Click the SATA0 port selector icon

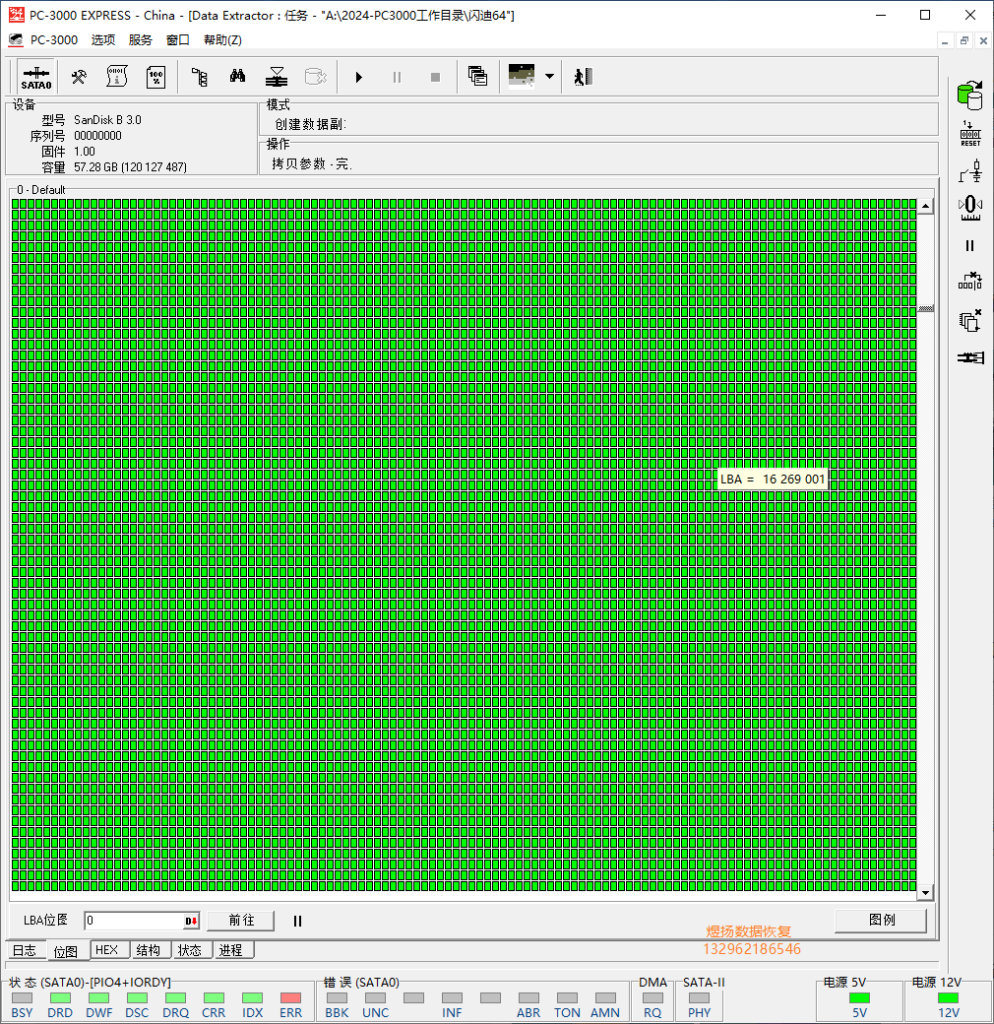point(36,77)
